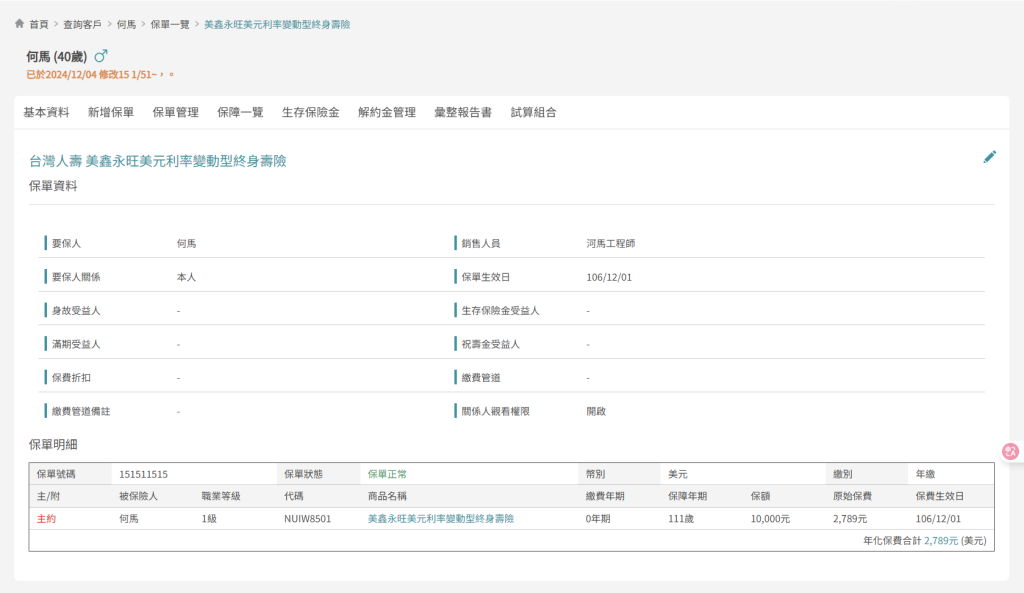Viewport: 1024px width, 593px height.
Task: Click 首頁 breadcrumb link
Action: pos(38,24)
